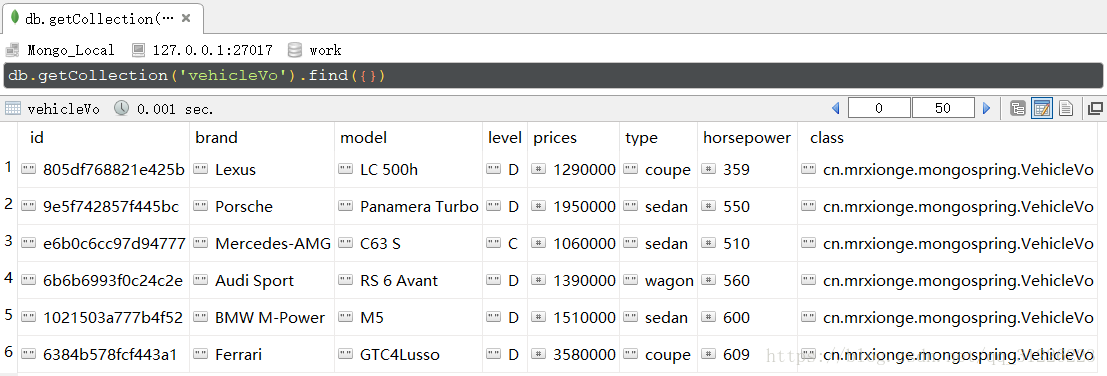Select the RS 6 Avant model cell
The width and height of the screenshot is (1107, 376).
[409, 280]
